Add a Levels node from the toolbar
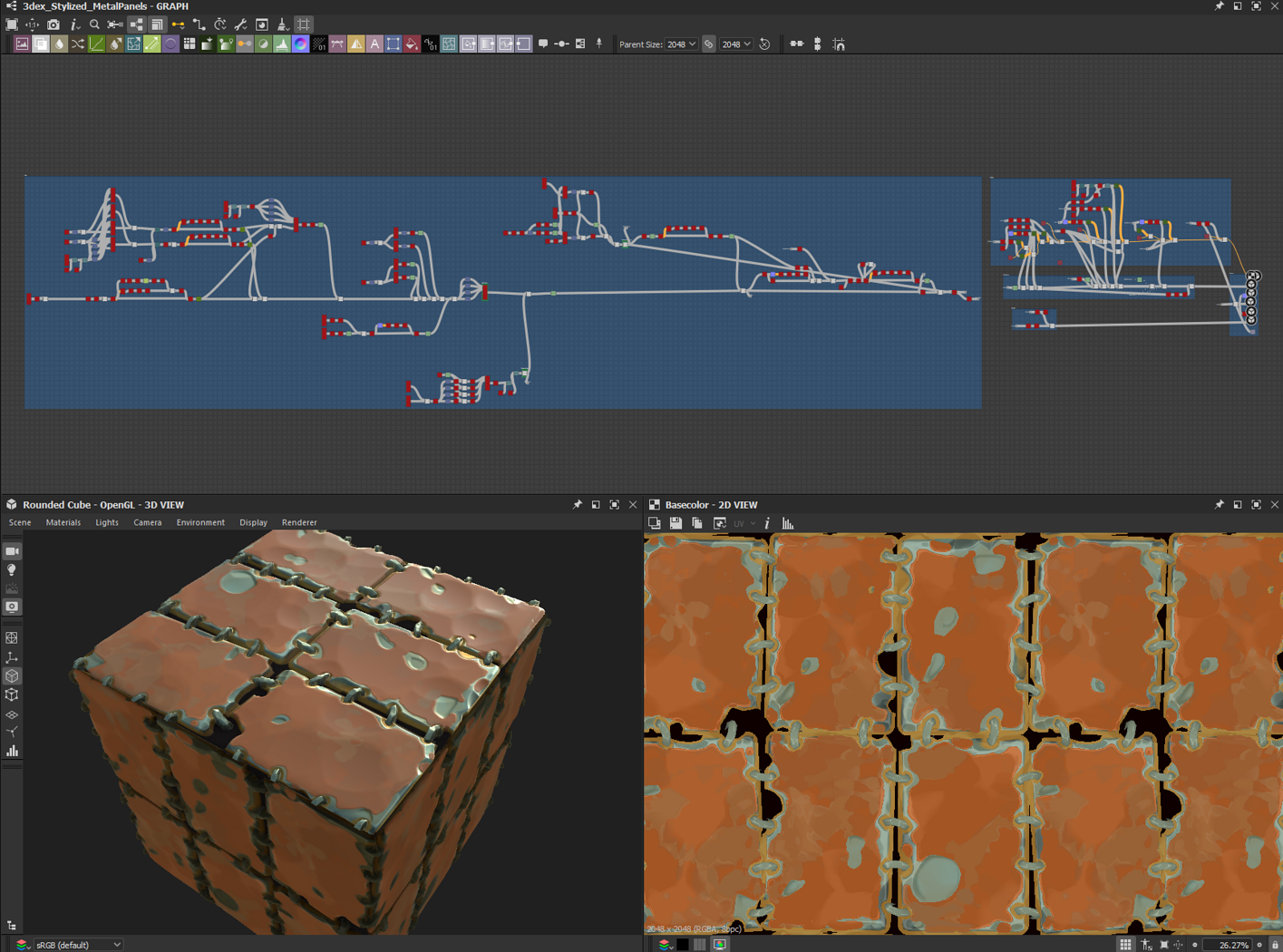 282,44
